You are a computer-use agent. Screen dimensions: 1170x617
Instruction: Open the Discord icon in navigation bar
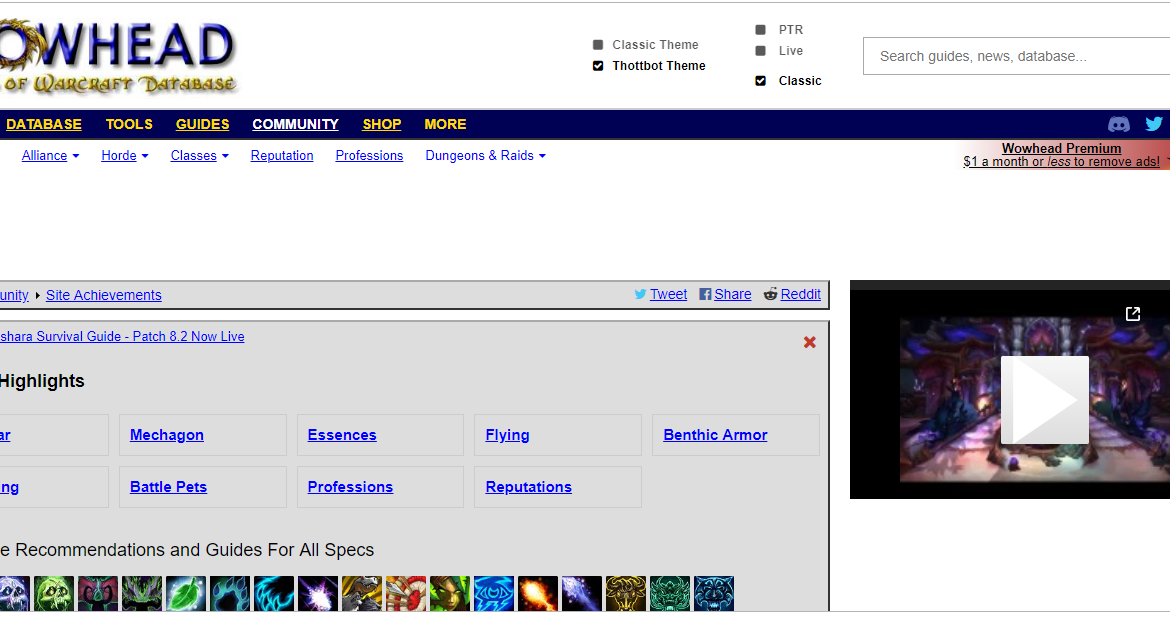pos(1119,124)
